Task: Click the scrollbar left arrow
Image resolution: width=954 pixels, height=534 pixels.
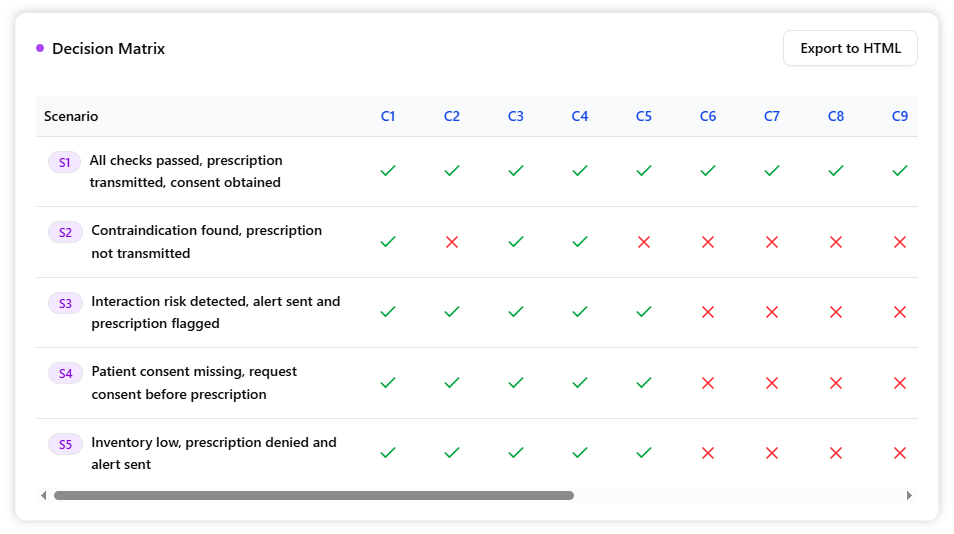Action: pos(44,495)
